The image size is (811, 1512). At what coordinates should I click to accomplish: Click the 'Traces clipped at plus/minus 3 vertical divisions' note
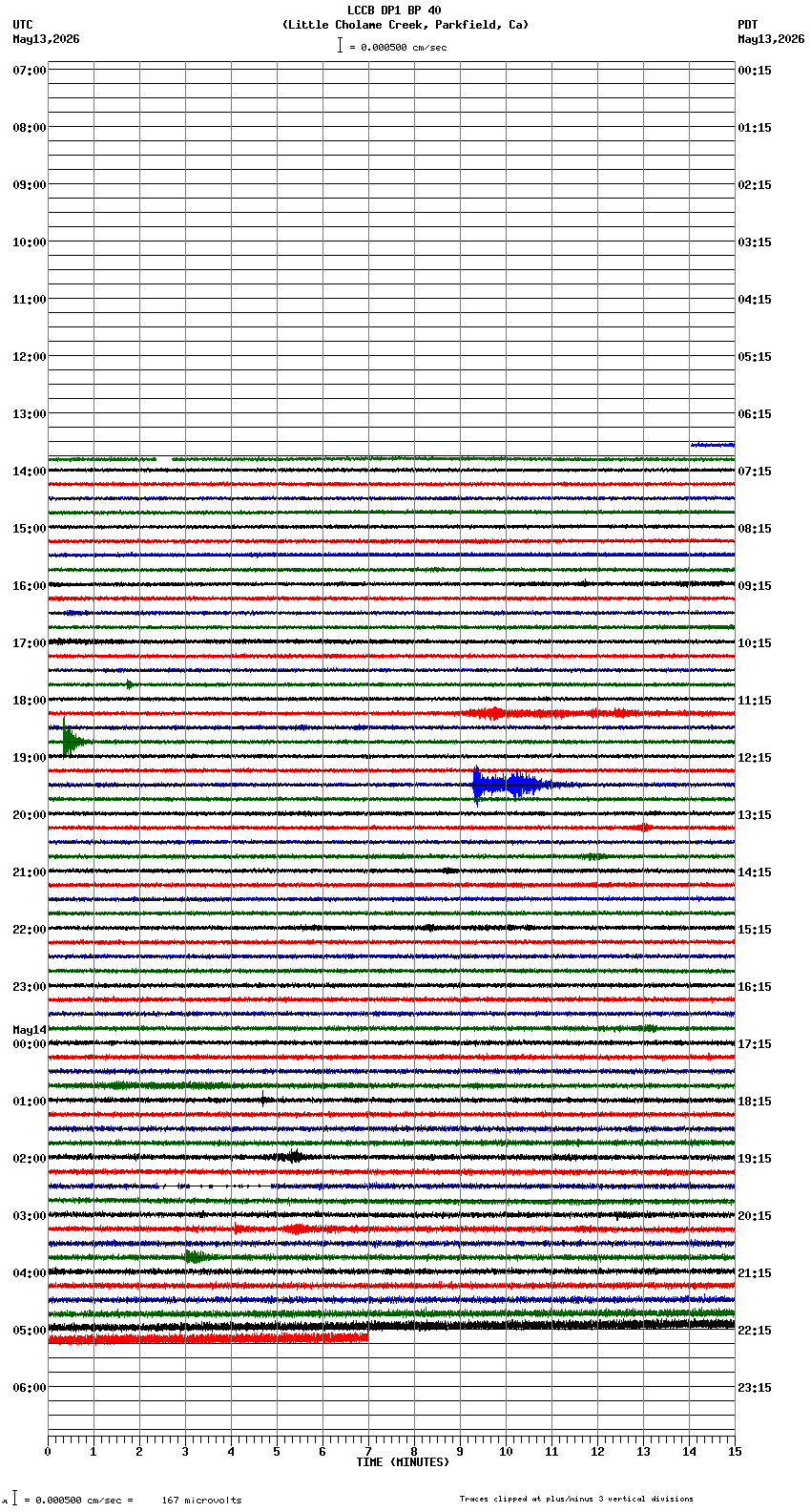point(576,1499)
